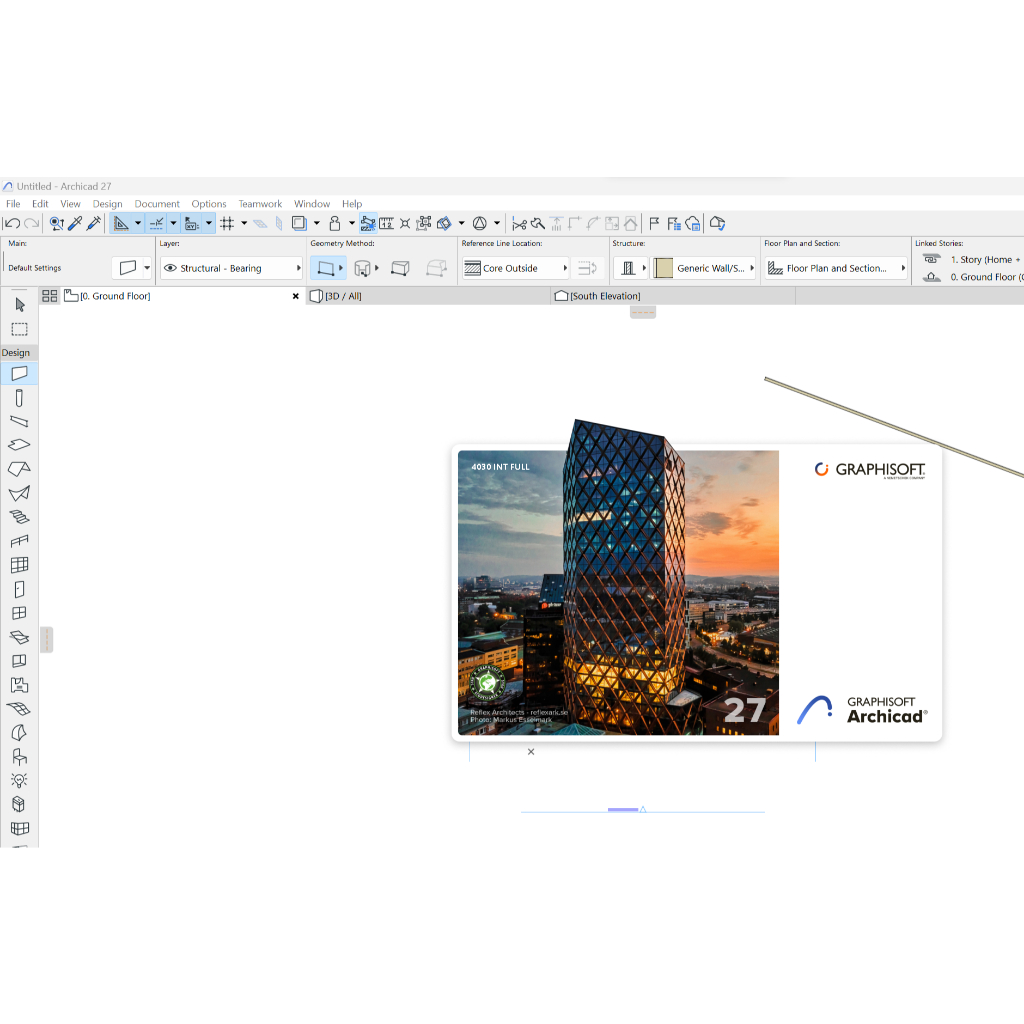Open the Structural - Bearing layer dropdown
This screenshot has width=1024, height=1024.
pyautogui.click(x=298, y=268)
